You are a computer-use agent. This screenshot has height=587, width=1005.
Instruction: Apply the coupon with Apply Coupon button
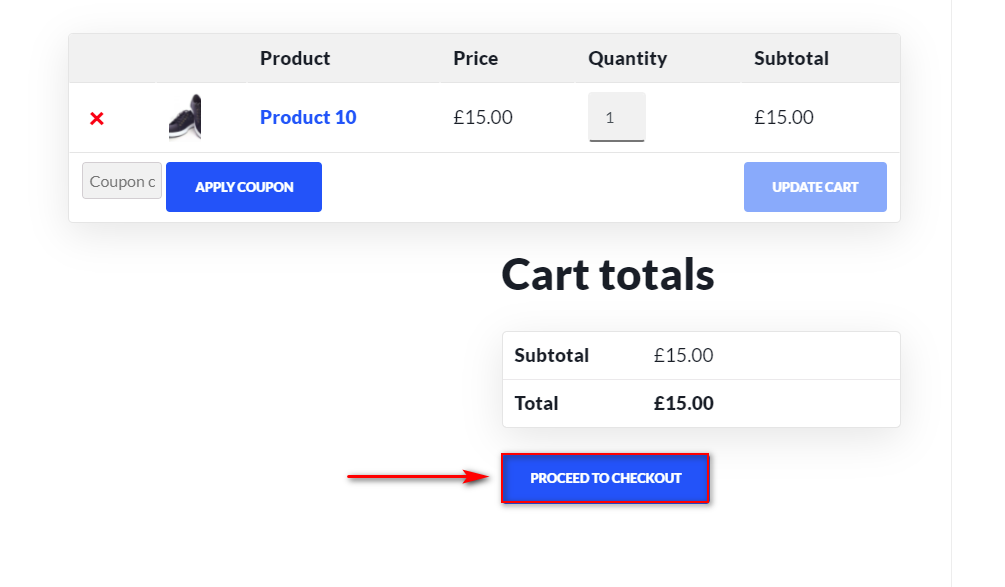244,187
